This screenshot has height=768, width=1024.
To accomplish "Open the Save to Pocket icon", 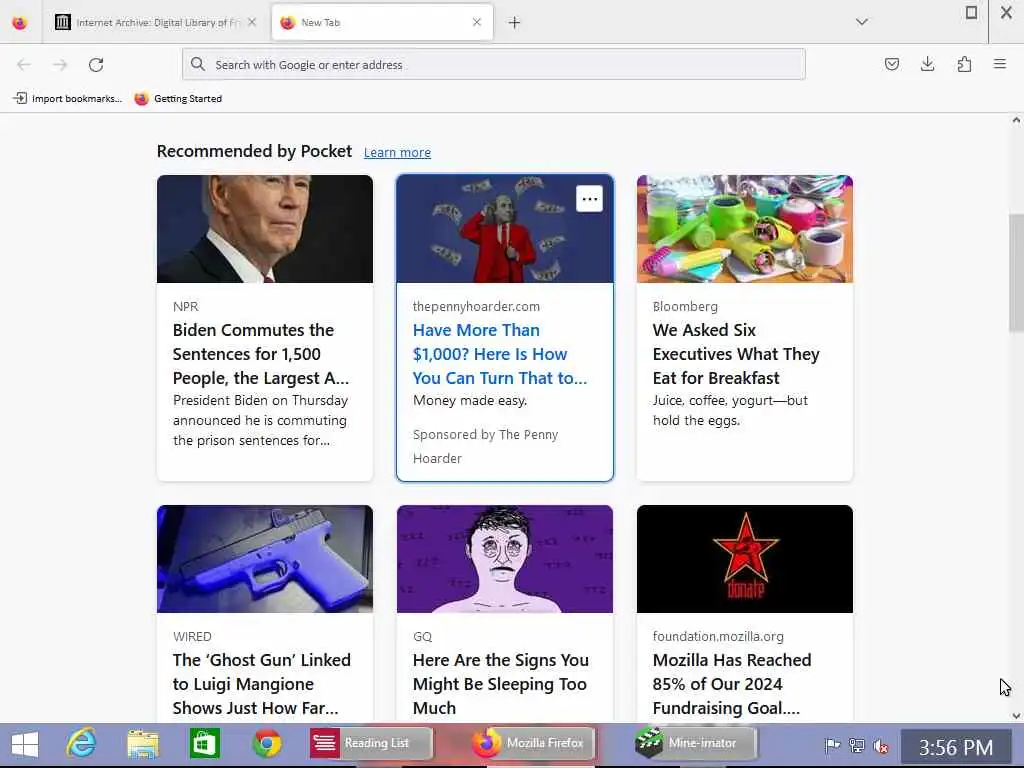I will click(892, 64).
